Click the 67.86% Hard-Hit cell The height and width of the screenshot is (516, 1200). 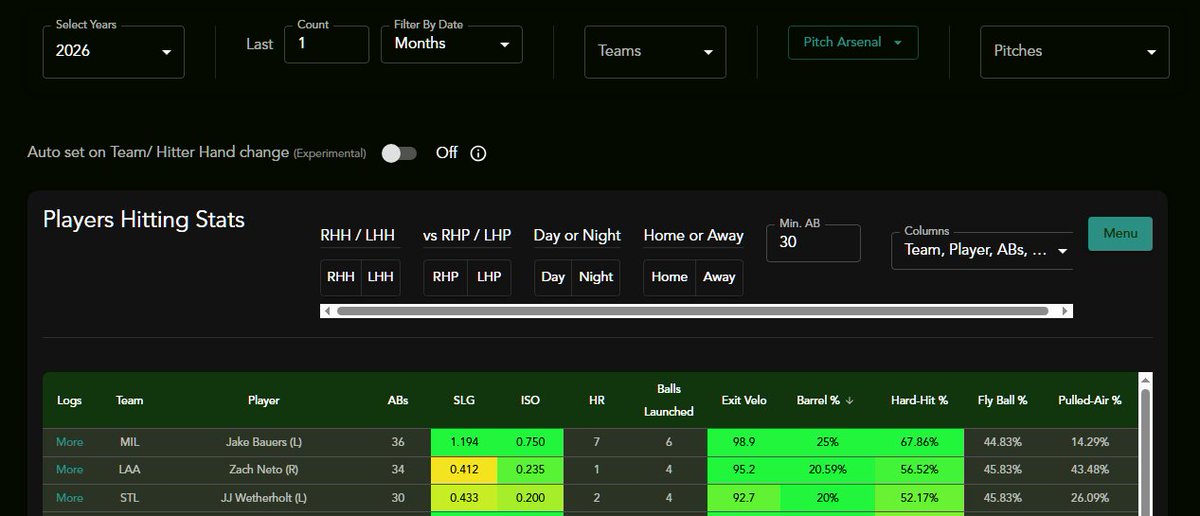pos(919,442)
